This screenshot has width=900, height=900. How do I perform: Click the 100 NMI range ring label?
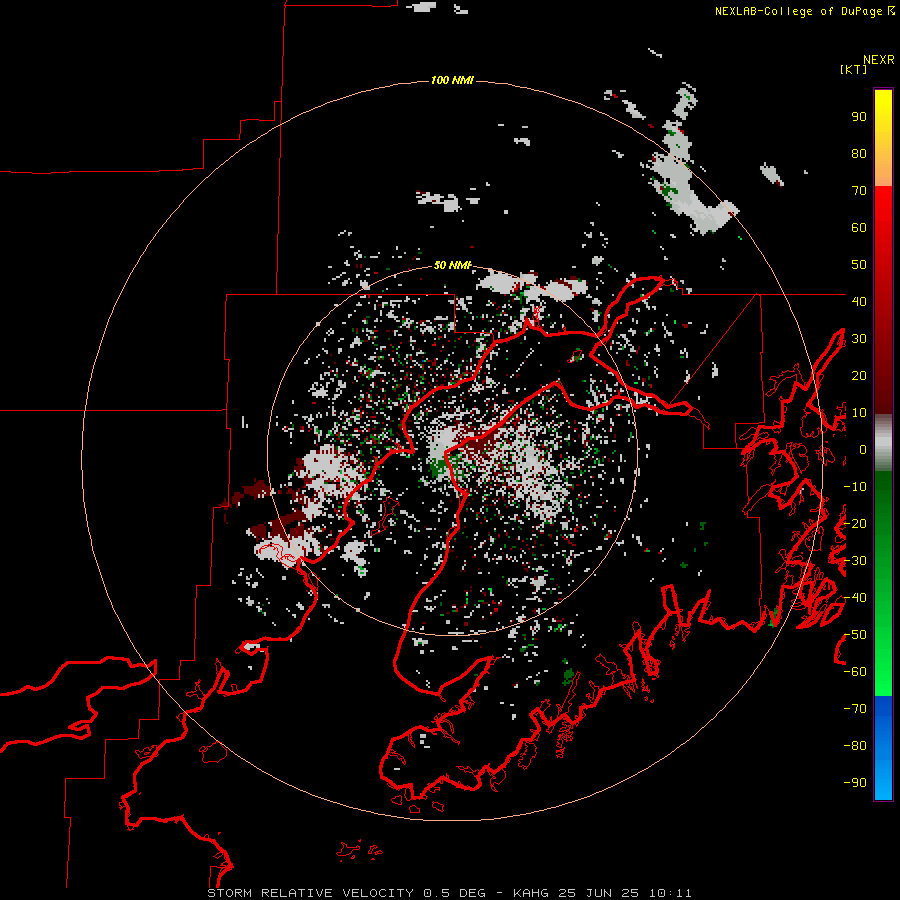[x=452, y=80]
